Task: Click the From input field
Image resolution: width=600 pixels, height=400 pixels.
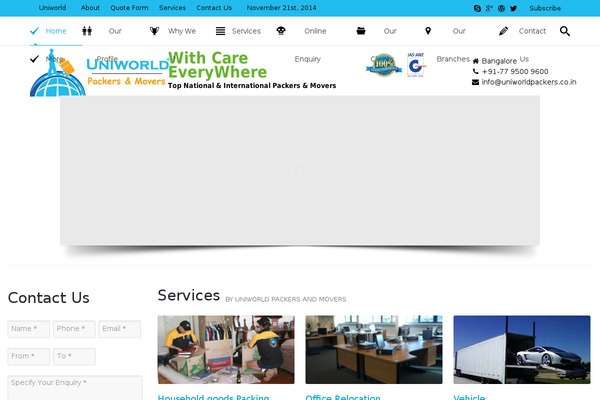Action: pyautogui.click(x=29, y=356)
